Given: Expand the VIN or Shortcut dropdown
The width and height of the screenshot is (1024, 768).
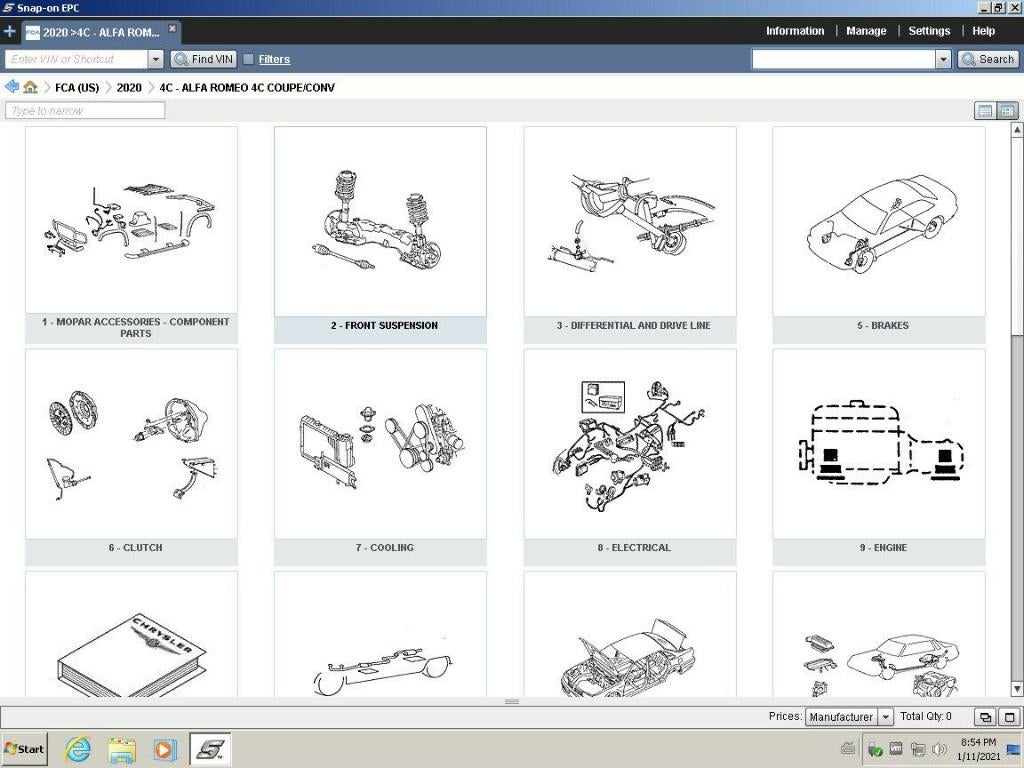Looking at the screenshot, I should (155, 60).
